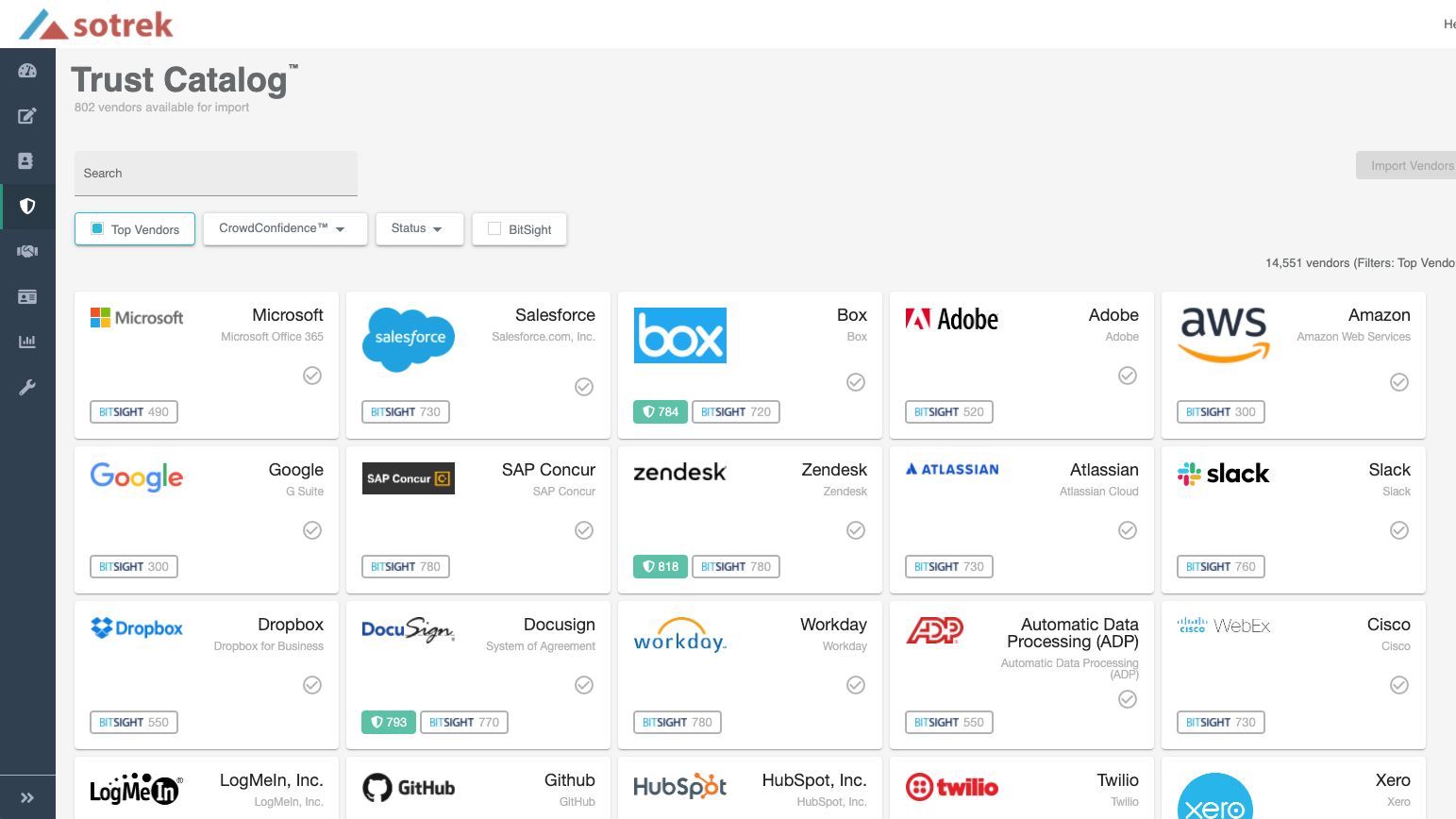
Task: Click the Workday logo
Action: point(680,635)
